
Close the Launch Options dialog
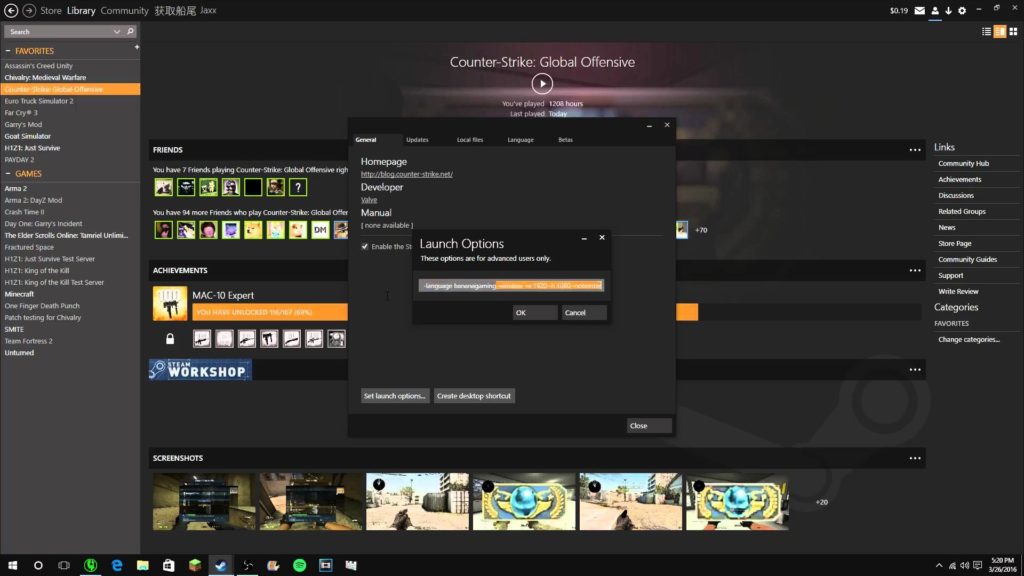(x=602, y=238)
